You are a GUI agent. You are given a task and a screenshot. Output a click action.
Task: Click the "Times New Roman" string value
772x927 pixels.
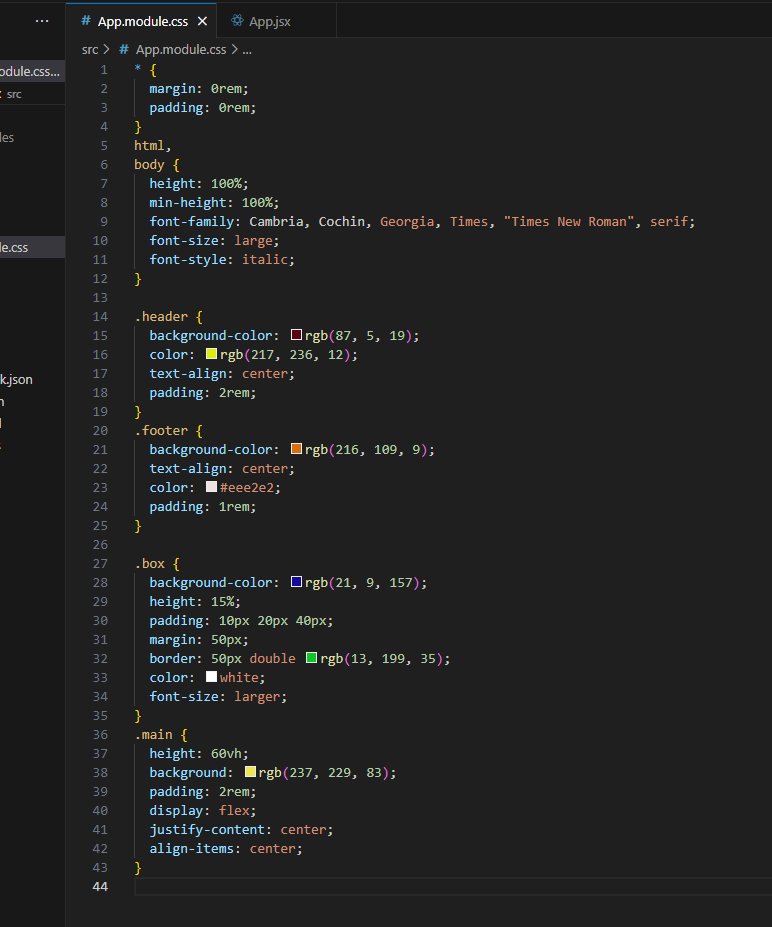click(569, 222)
